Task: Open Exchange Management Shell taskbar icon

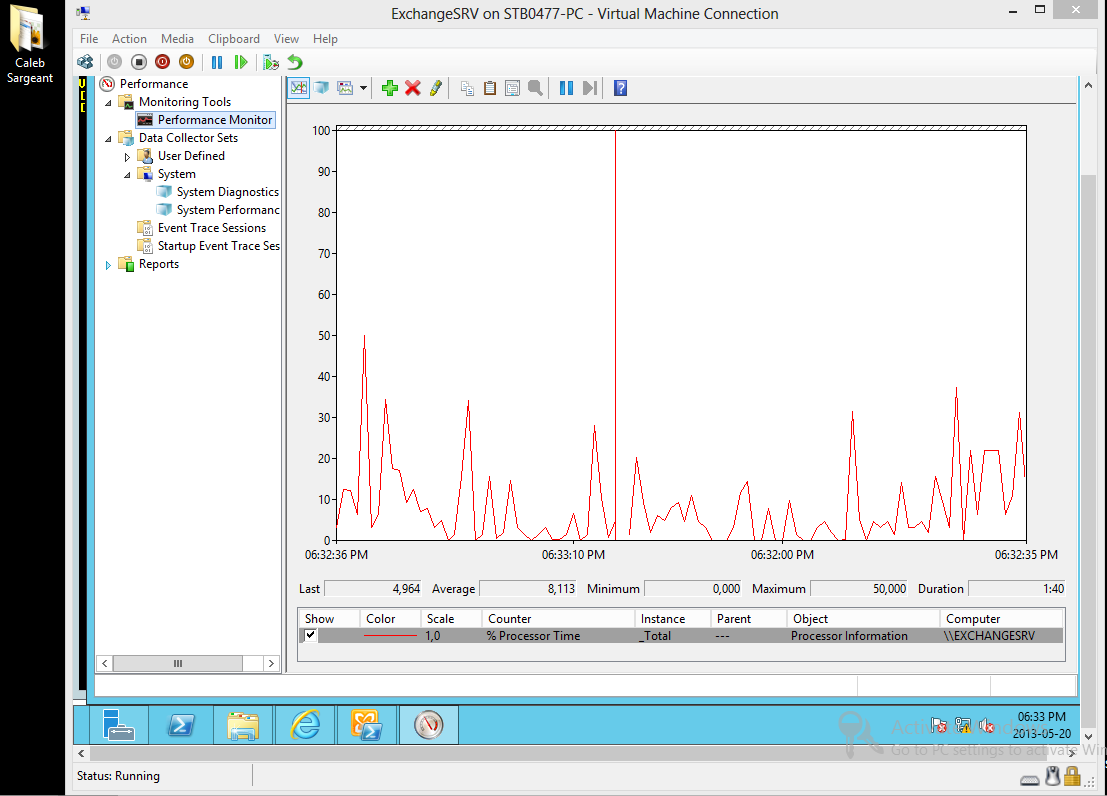Action: pyautogui.click(x=367, y=725)
